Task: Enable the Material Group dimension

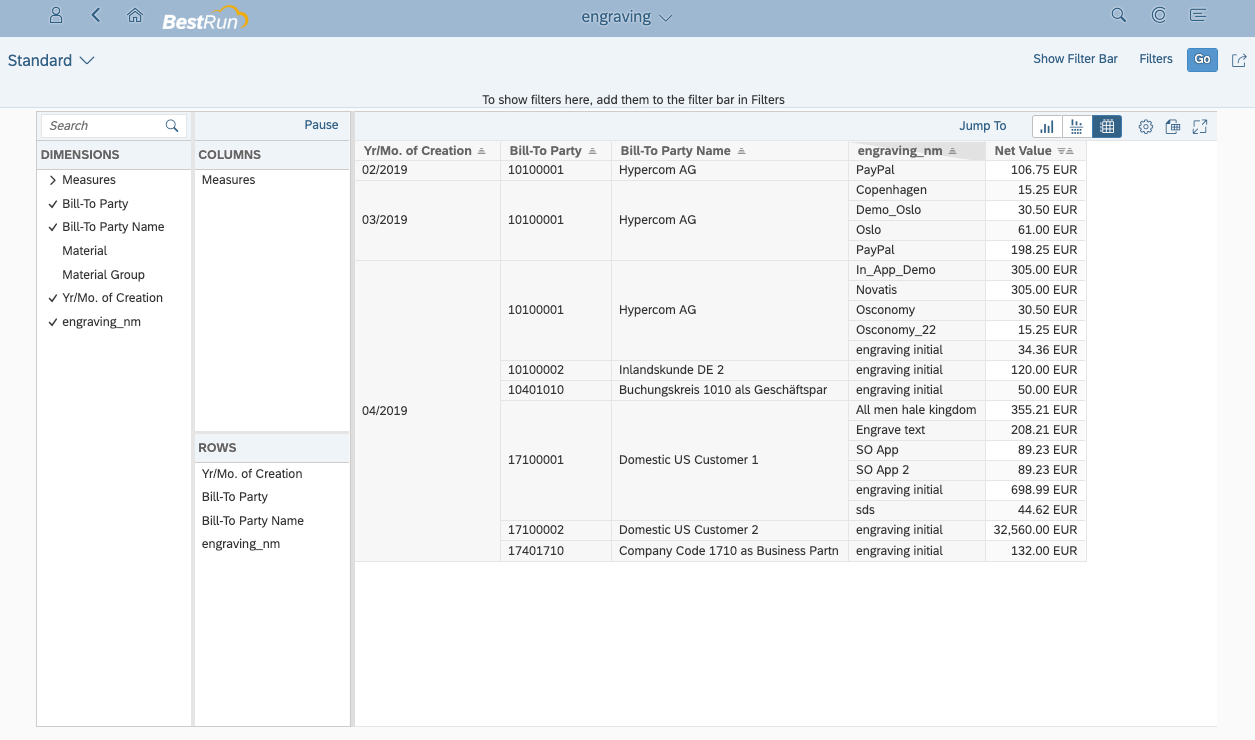Action: 103,274
